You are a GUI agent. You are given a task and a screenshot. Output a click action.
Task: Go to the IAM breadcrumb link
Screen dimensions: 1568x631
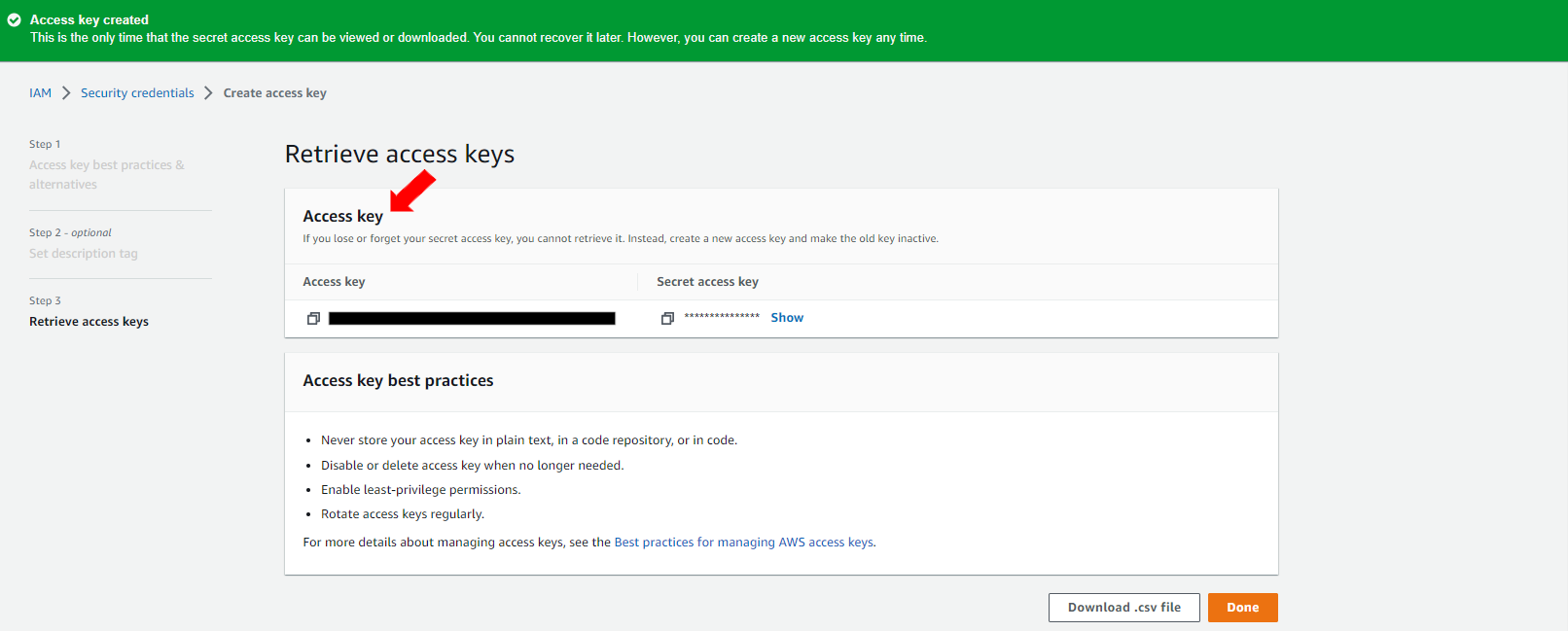click(40, 93)
